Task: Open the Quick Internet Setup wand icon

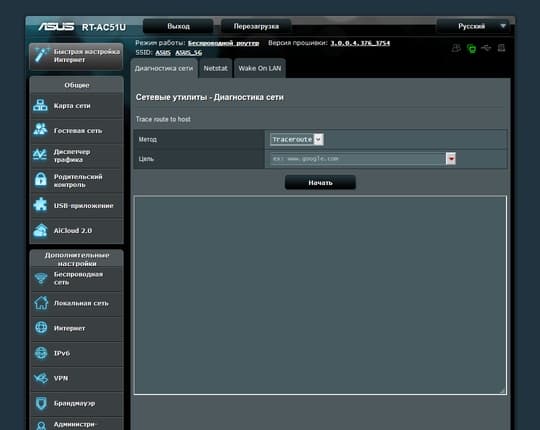Action: pyautogui.click(x=41, y=55)
